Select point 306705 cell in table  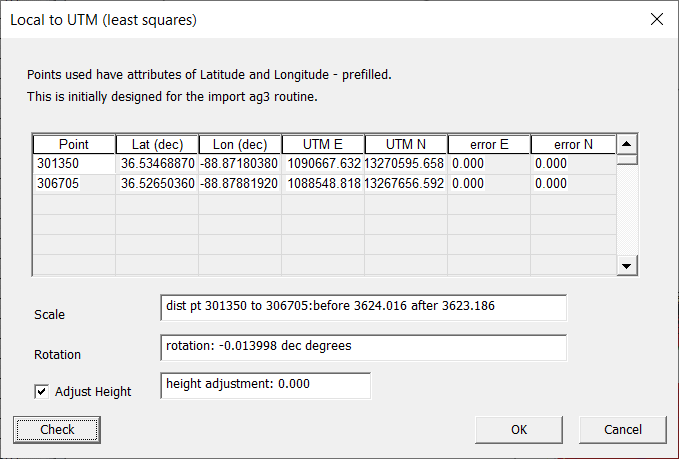tap(74, 182)
